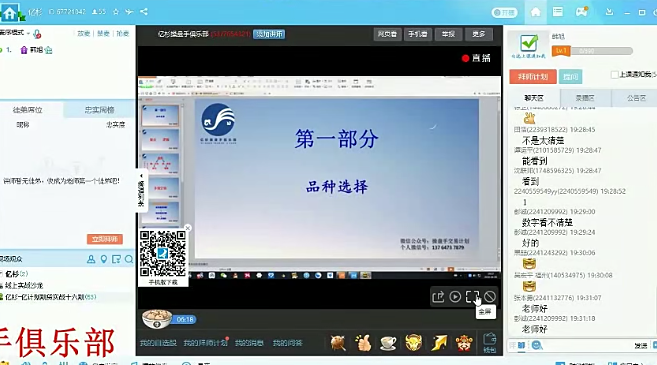Select the 亿杉 row in audience list

click(17, 274)
